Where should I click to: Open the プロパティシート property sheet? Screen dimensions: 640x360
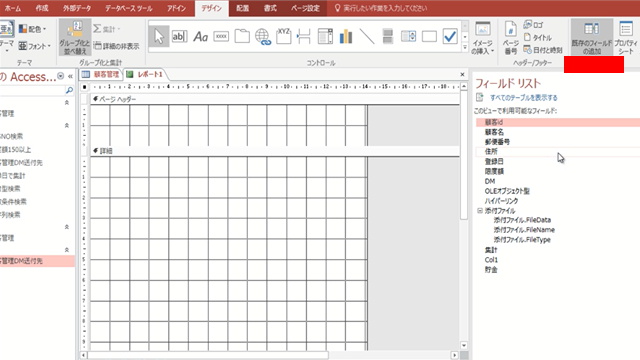(x=626, y=38)
